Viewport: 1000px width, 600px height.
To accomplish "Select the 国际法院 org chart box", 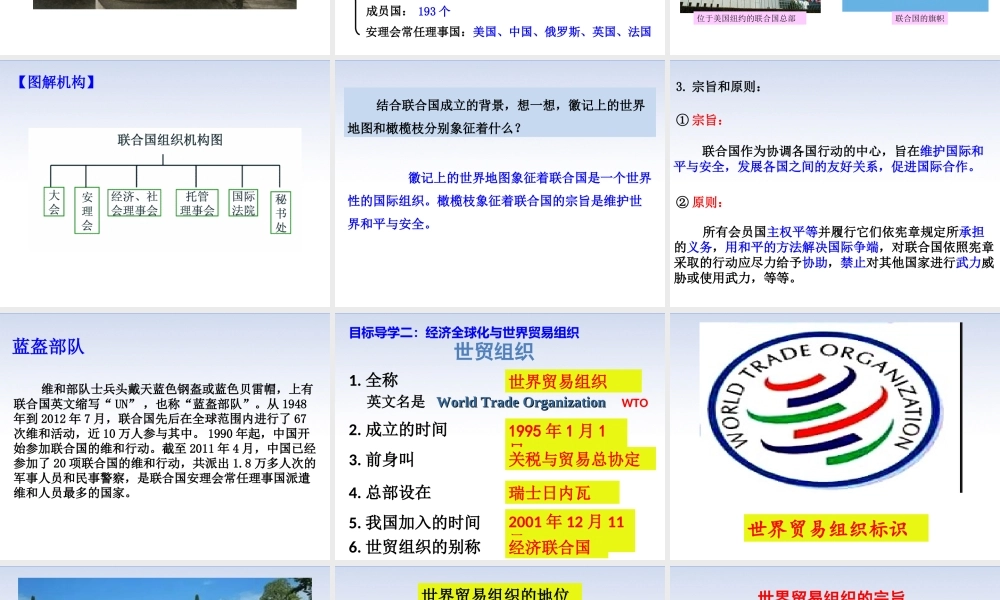I will (243, 203).
